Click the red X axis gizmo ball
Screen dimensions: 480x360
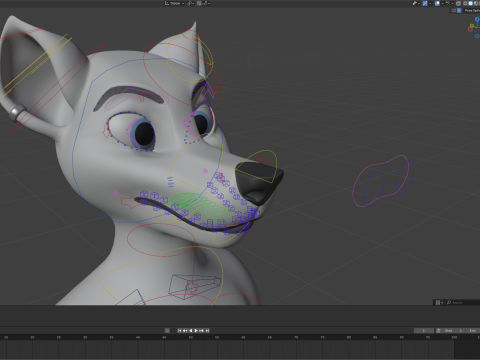(470, 30)
